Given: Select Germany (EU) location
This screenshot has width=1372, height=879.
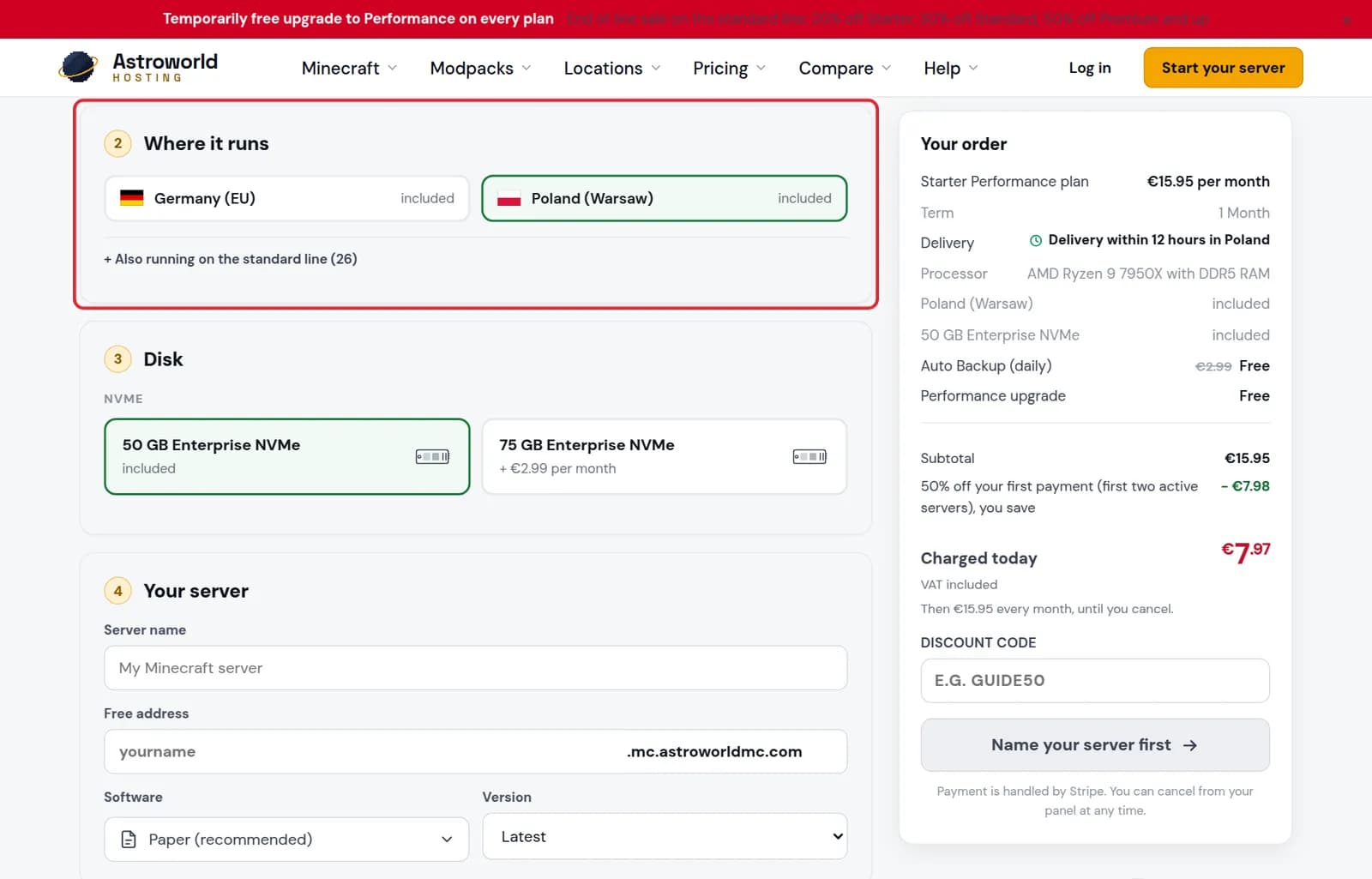Looking at the screenshot, I should point(286,198).
